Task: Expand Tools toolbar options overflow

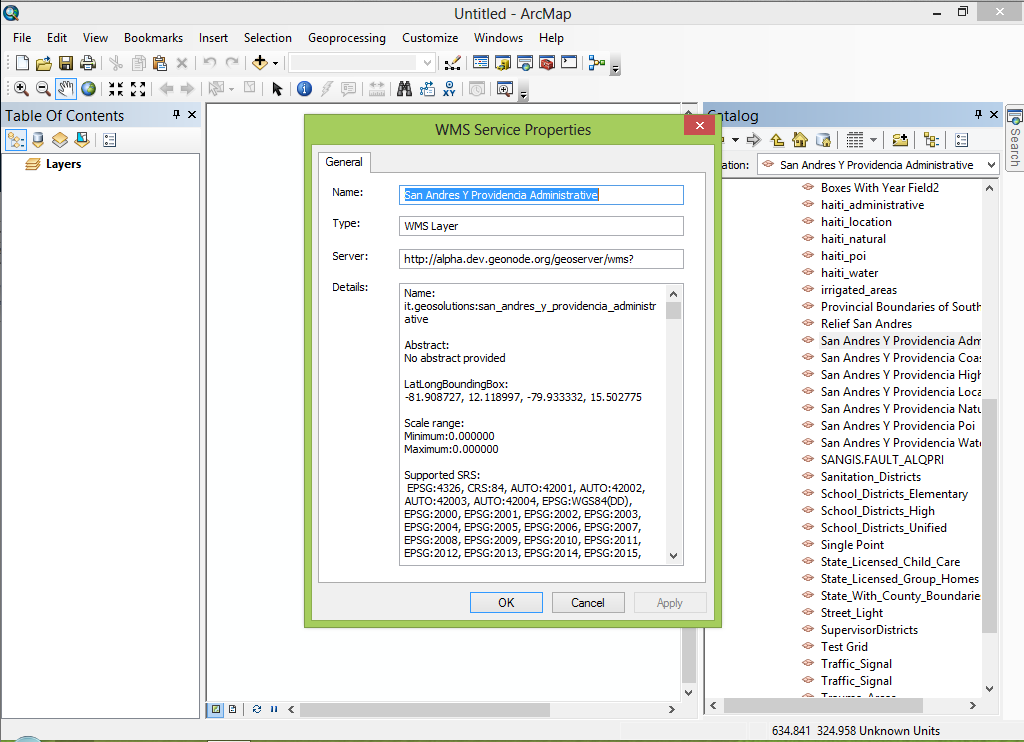Action: click(x=524, y=93)
